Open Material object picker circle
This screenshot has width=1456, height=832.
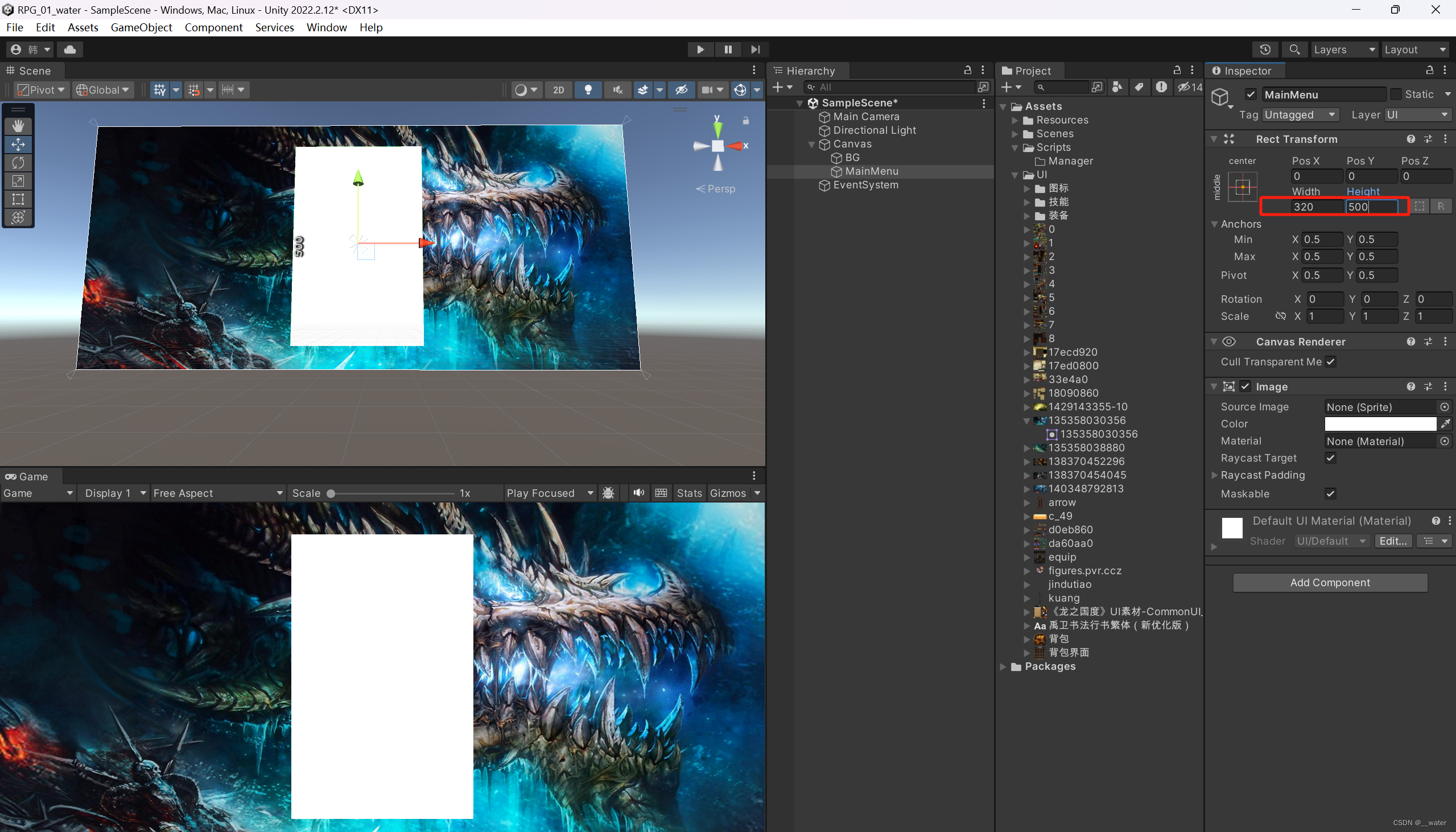pos(1445,441)
